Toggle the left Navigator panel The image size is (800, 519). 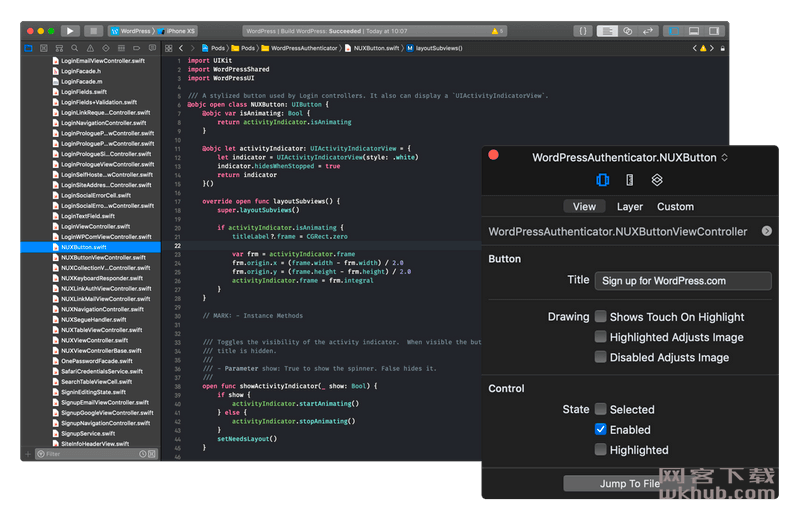[674, 31]
